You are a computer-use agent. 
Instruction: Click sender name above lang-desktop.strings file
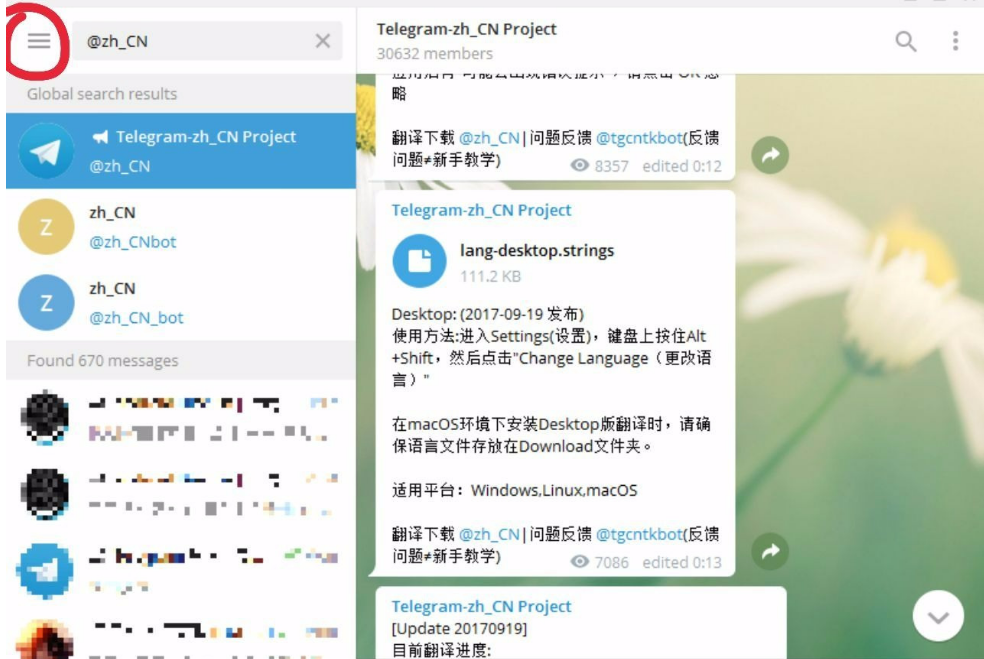(481, 210)
